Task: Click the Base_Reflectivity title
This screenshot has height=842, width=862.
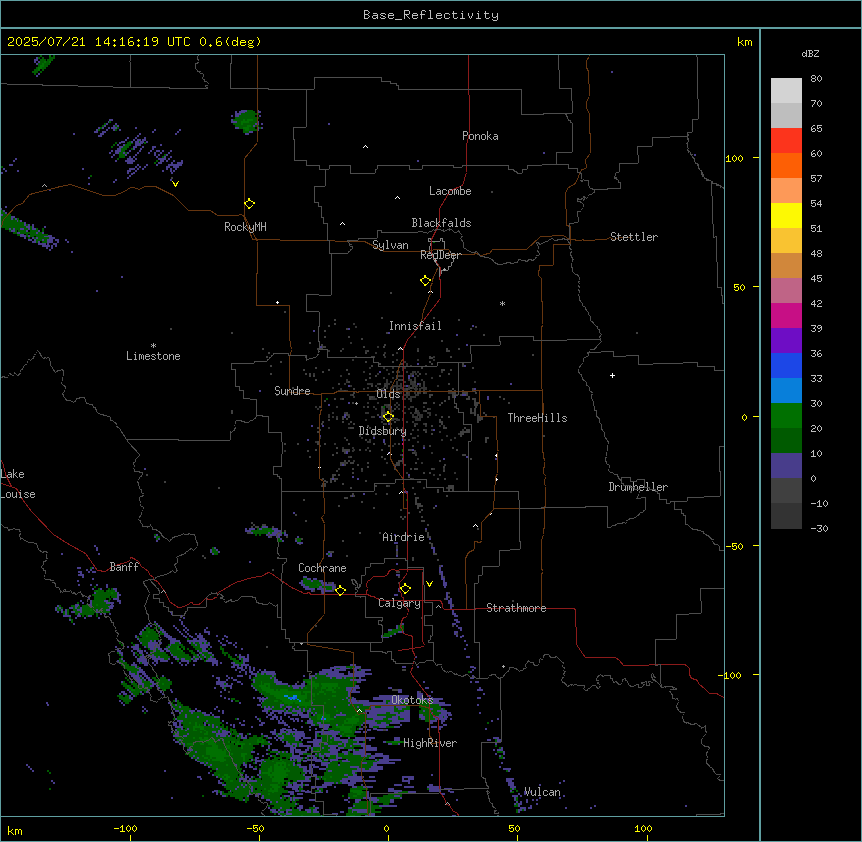Action: point(431,15)
